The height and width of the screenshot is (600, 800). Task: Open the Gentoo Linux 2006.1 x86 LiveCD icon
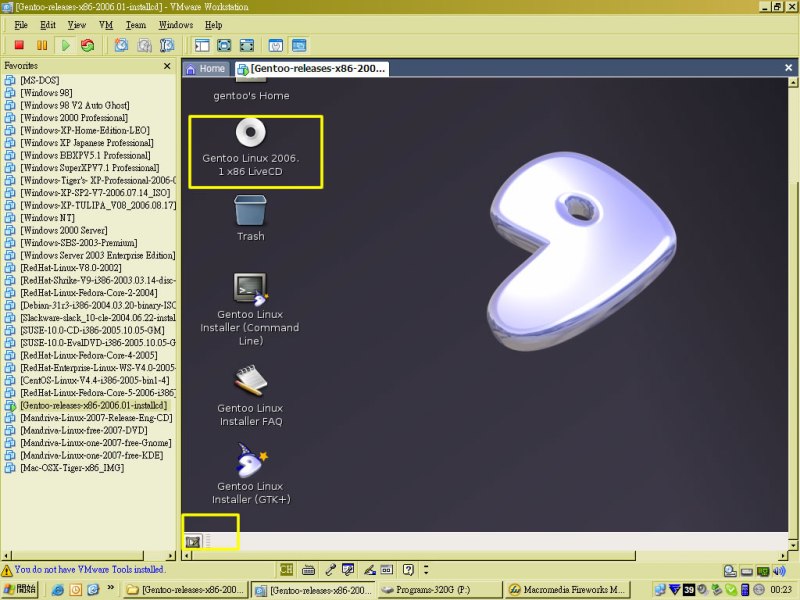point(251,148)
